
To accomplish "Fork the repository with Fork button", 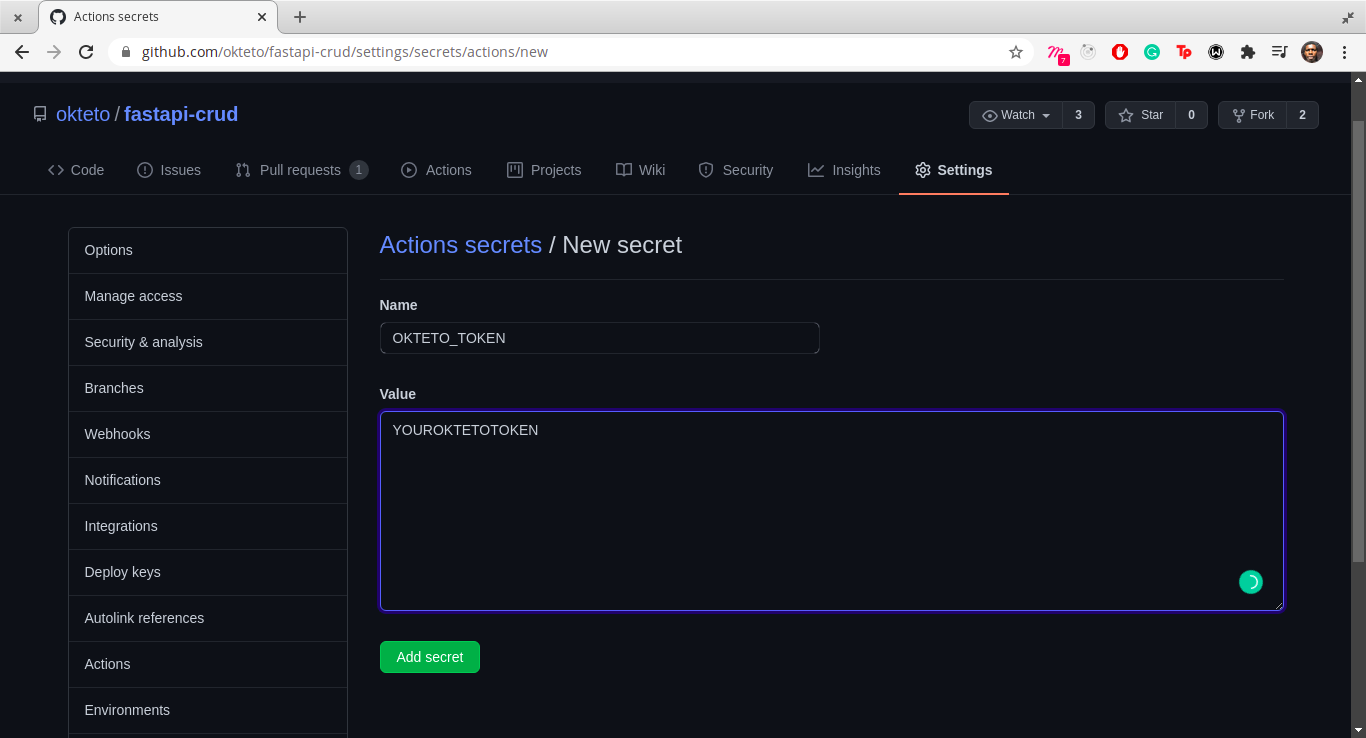I will 1252,115.
